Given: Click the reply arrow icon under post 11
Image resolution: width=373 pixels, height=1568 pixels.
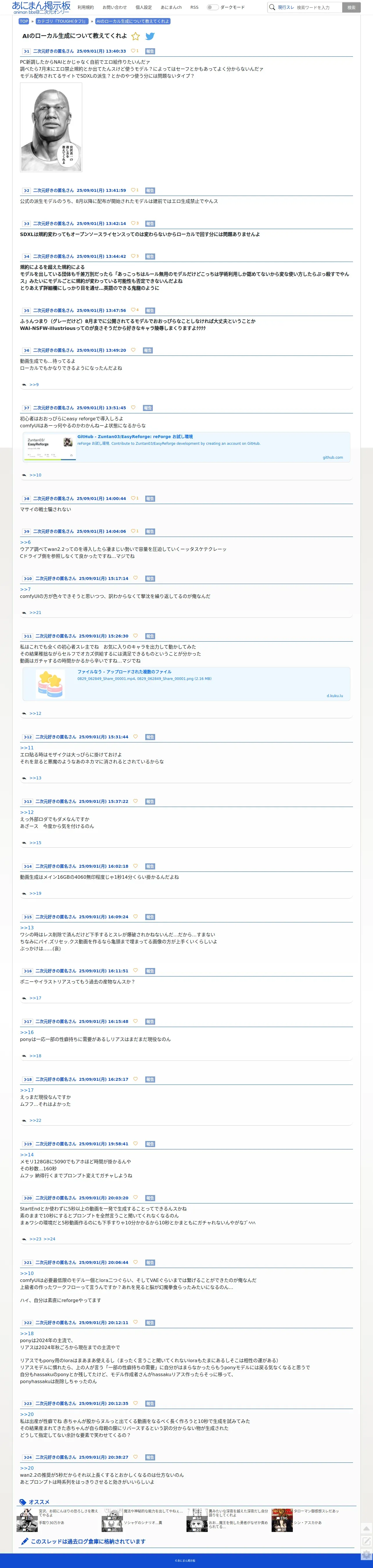Looking at the screenshot, I should (24, 713).
